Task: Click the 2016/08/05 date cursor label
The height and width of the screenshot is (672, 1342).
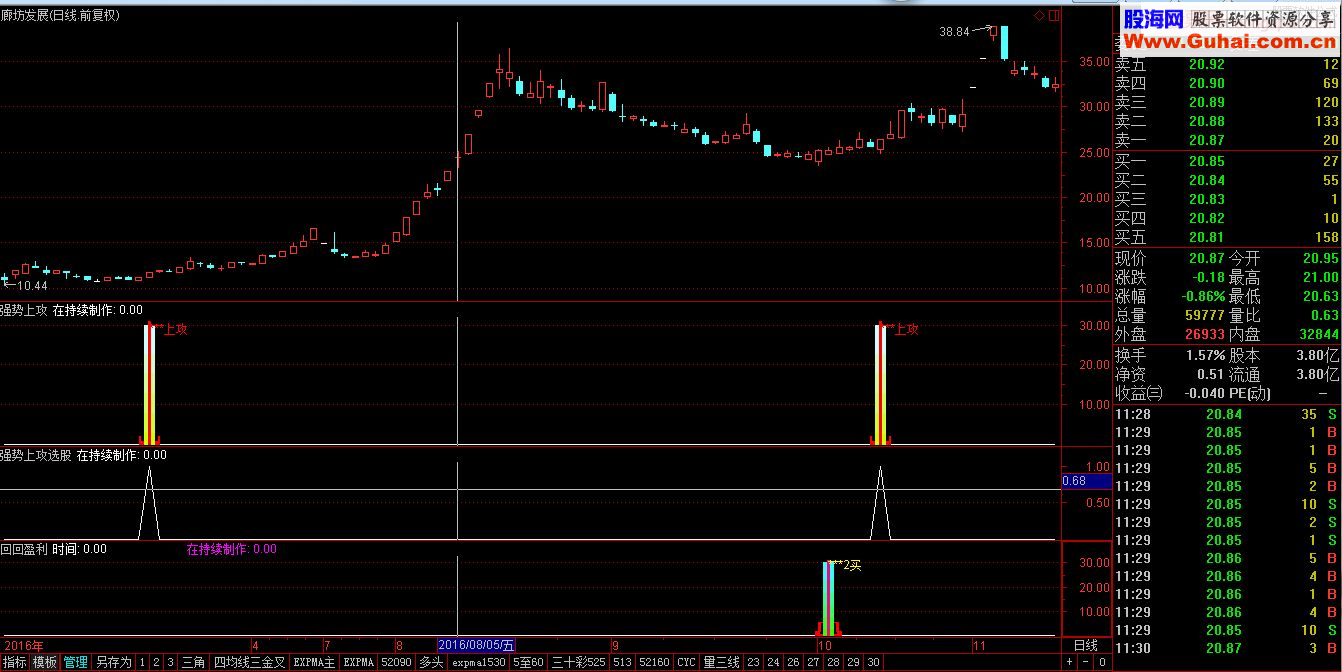Action: click(477, 645)
